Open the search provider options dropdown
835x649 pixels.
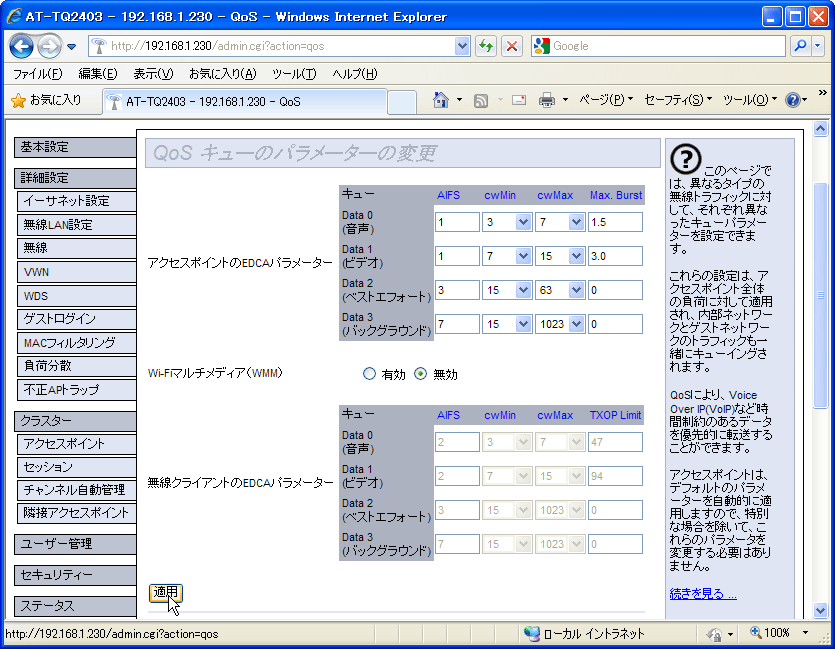coord(818,46)
